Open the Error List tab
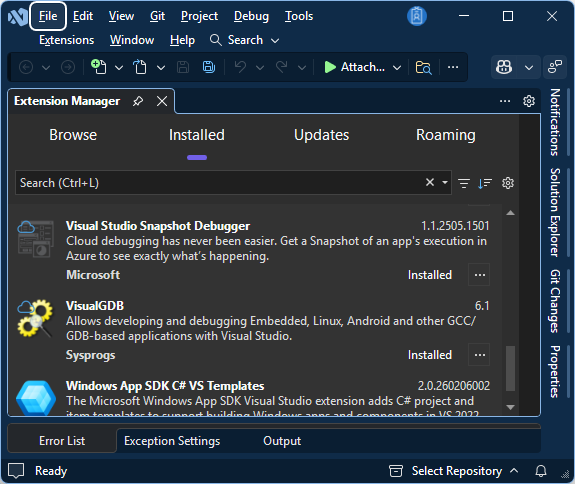Image resolution: width=575 pixels, height=484 pixels. (x=62, y=441)
